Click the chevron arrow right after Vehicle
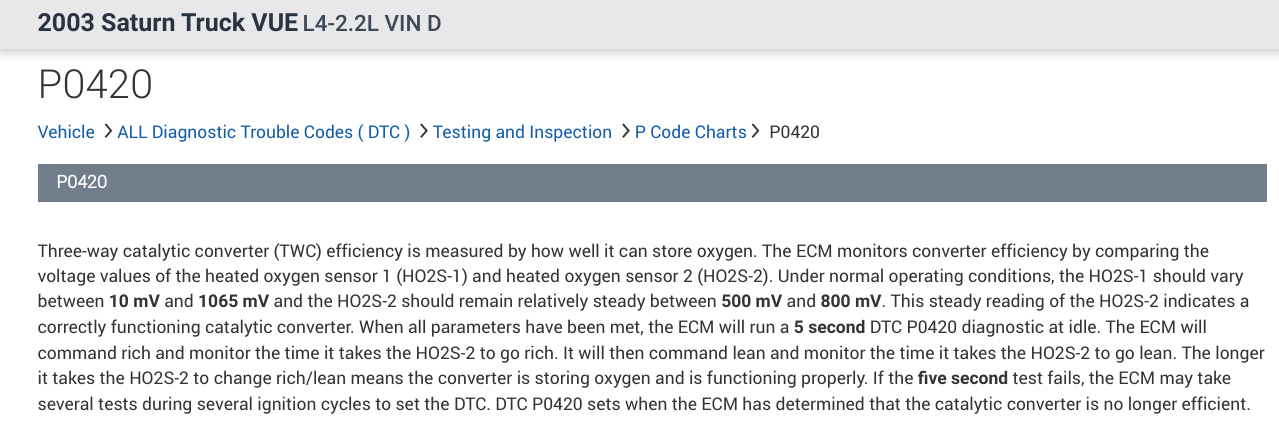Image resolution: width=1279 pixels, height=431 pixels. [x=107, y=132]
